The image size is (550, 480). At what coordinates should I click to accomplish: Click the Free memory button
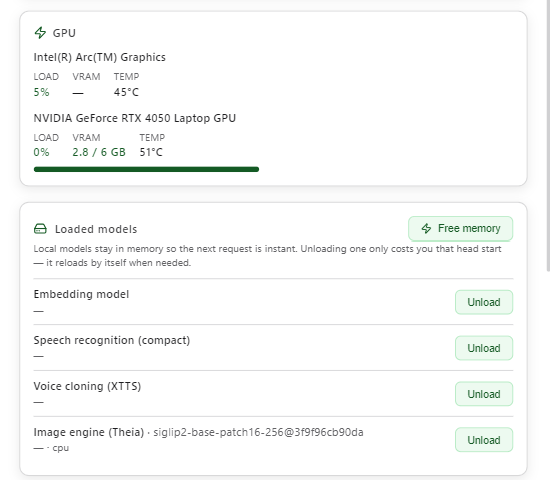tap(460, 228)
